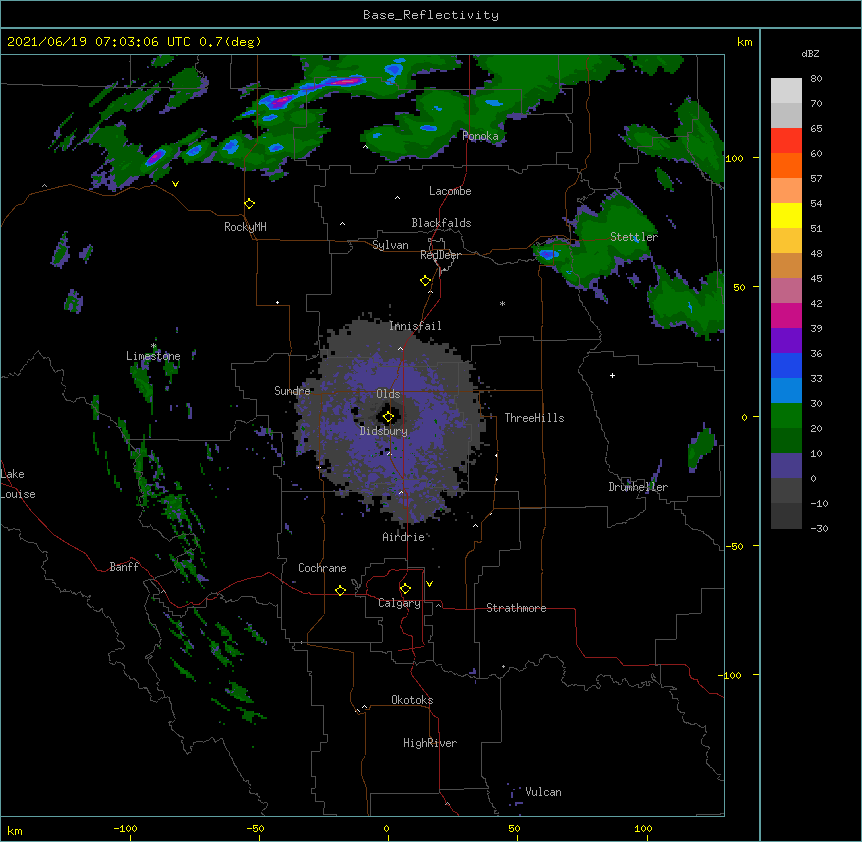Click the Airdrie city label

(x=403, y=537)
